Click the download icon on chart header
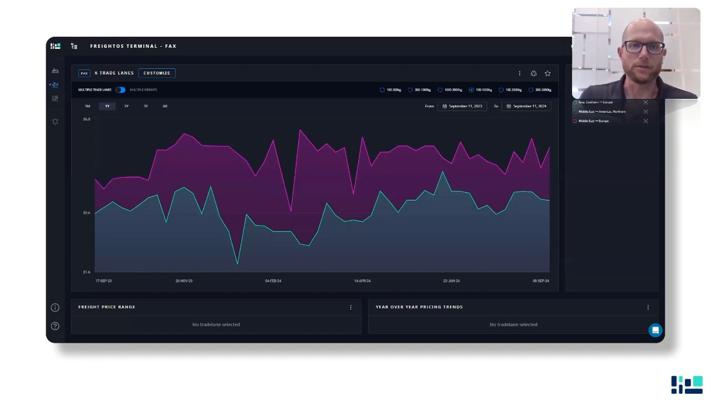This screenshot has height=400, width=711. (533, 73)
